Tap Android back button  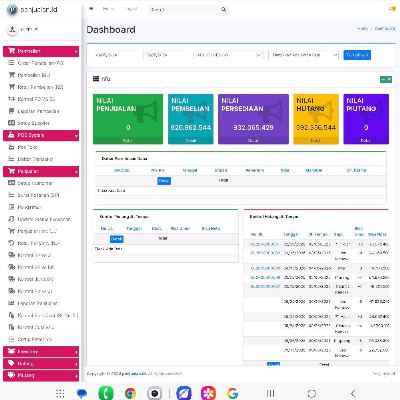[353, 393]
